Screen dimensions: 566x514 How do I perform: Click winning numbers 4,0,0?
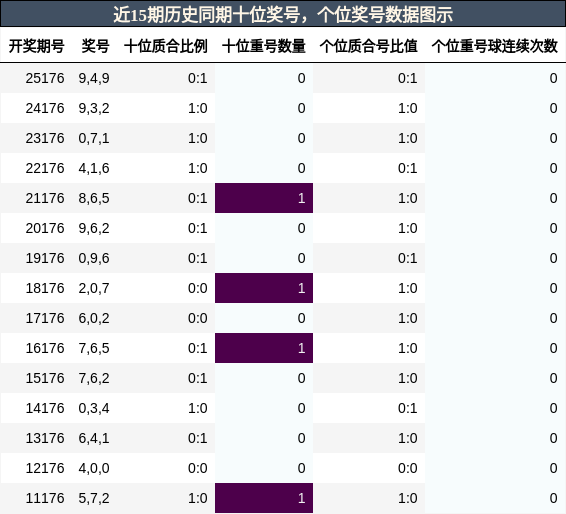[x=94, y=468]
